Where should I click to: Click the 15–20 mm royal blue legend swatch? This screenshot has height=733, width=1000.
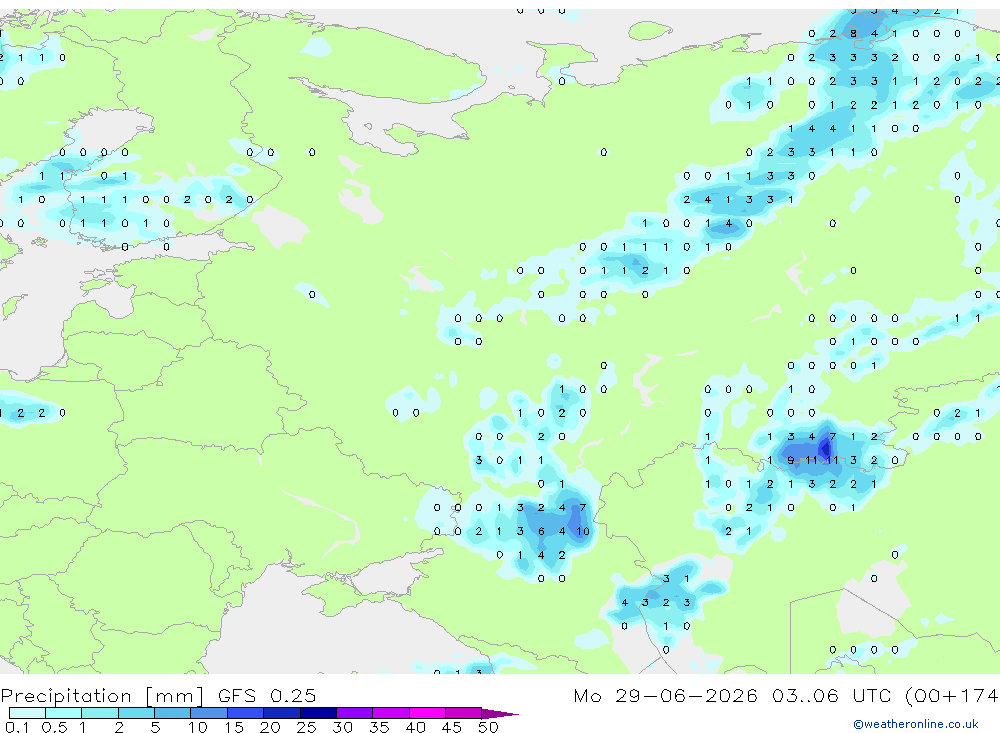pyautogui.click(x=245, y=713)
